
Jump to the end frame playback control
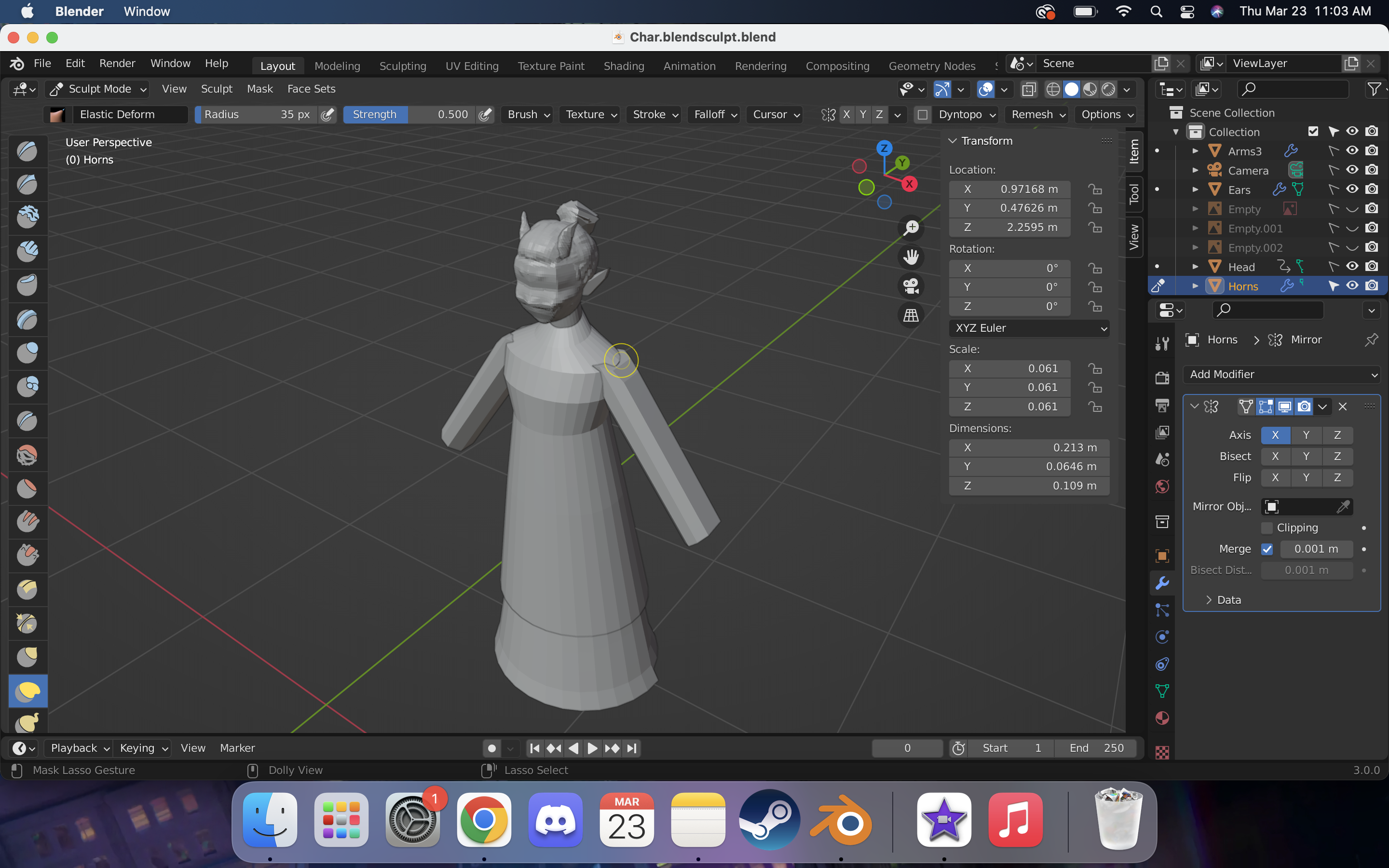tap(632, 748)
